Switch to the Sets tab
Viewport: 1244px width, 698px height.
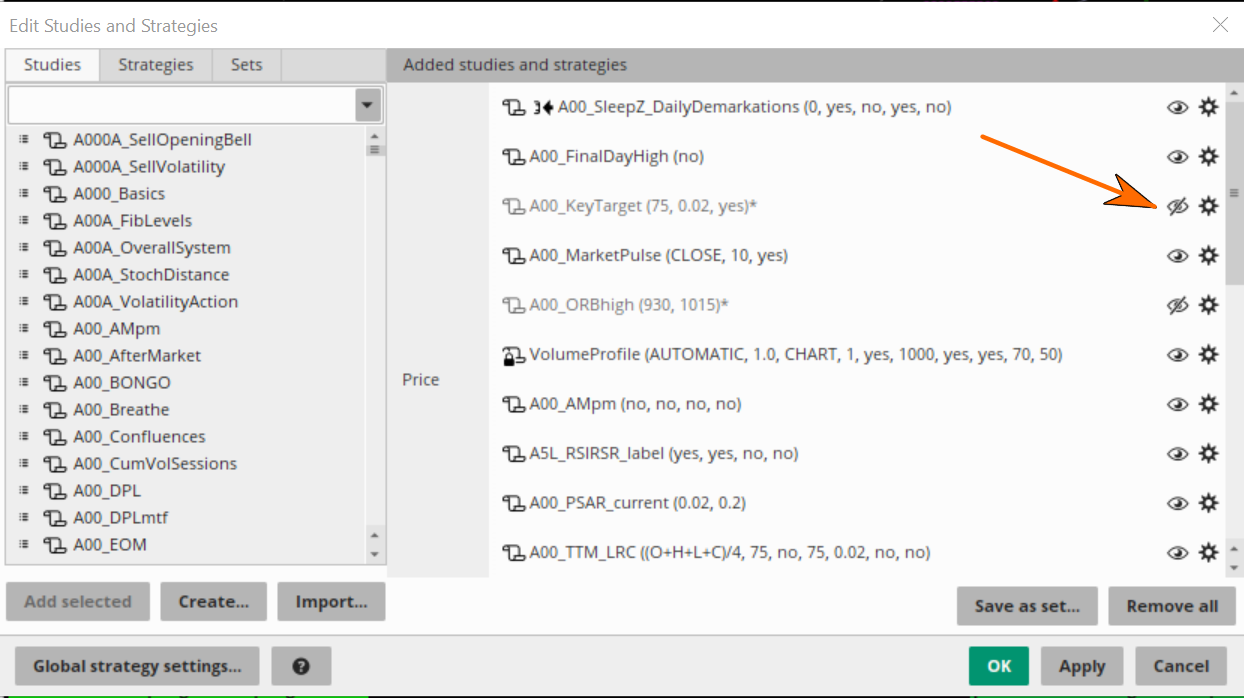(x=246, y=65)
